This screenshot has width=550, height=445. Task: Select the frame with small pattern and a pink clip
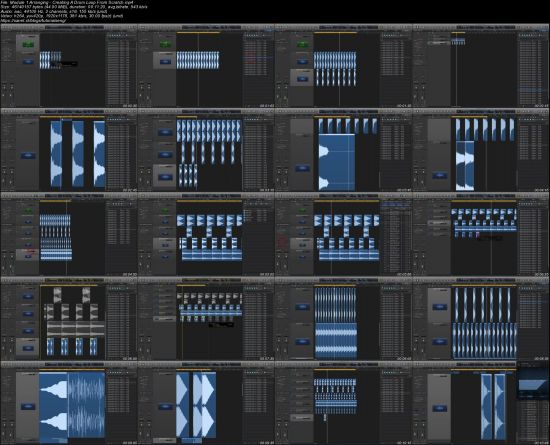481,235
